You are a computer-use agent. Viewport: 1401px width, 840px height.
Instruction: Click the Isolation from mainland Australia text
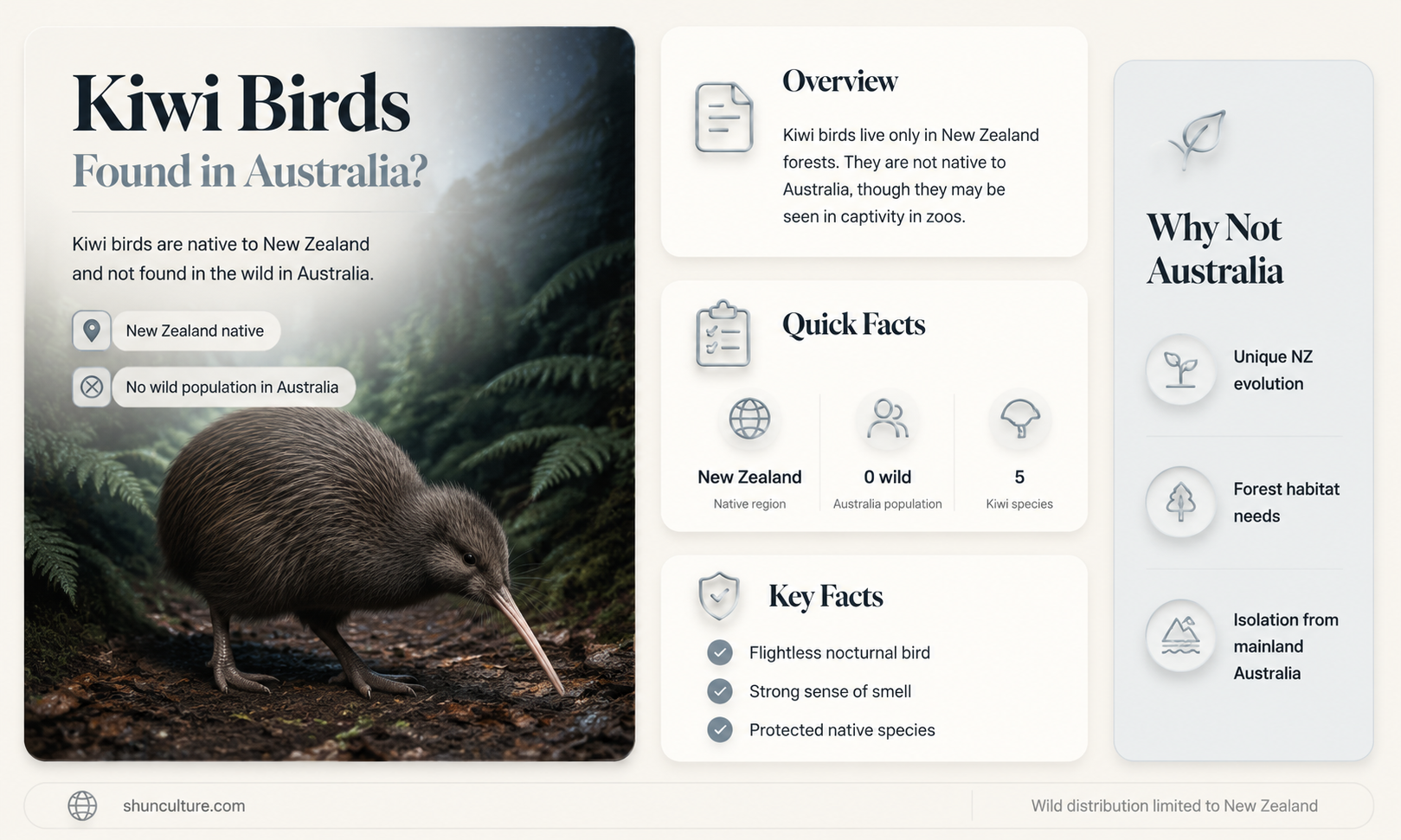(1286, 646)
